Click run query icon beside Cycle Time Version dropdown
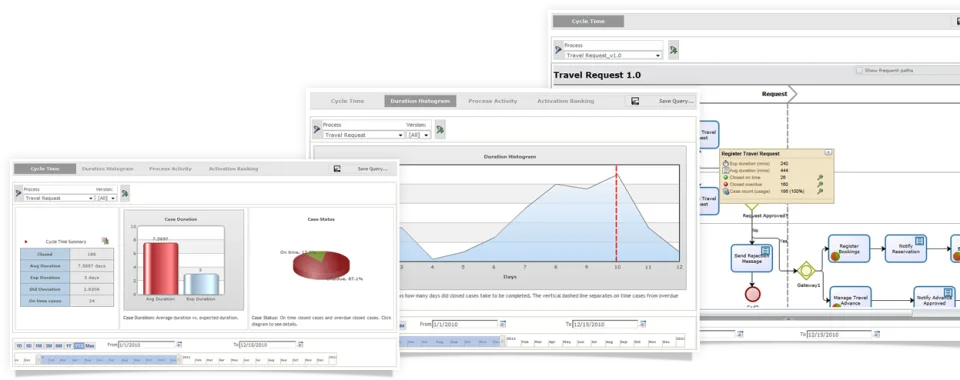Viewport: 960px width, 380px height. [125, 193]
